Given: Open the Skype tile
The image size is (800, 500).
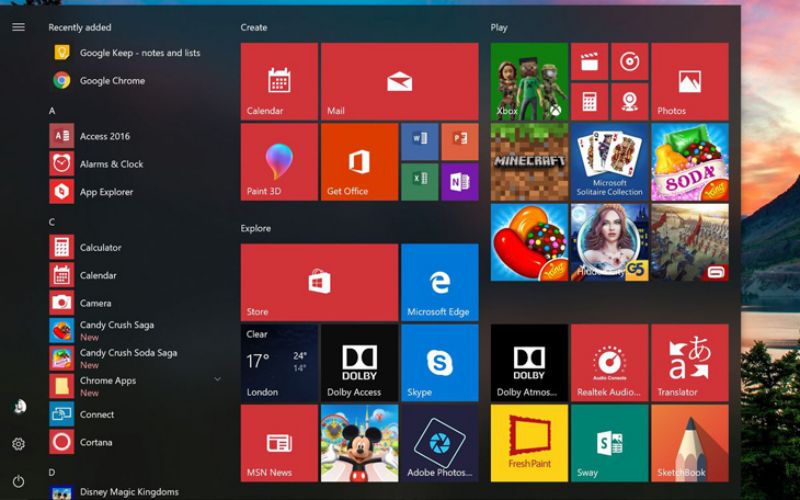Looking at the screenshot, I should point(440,363).
